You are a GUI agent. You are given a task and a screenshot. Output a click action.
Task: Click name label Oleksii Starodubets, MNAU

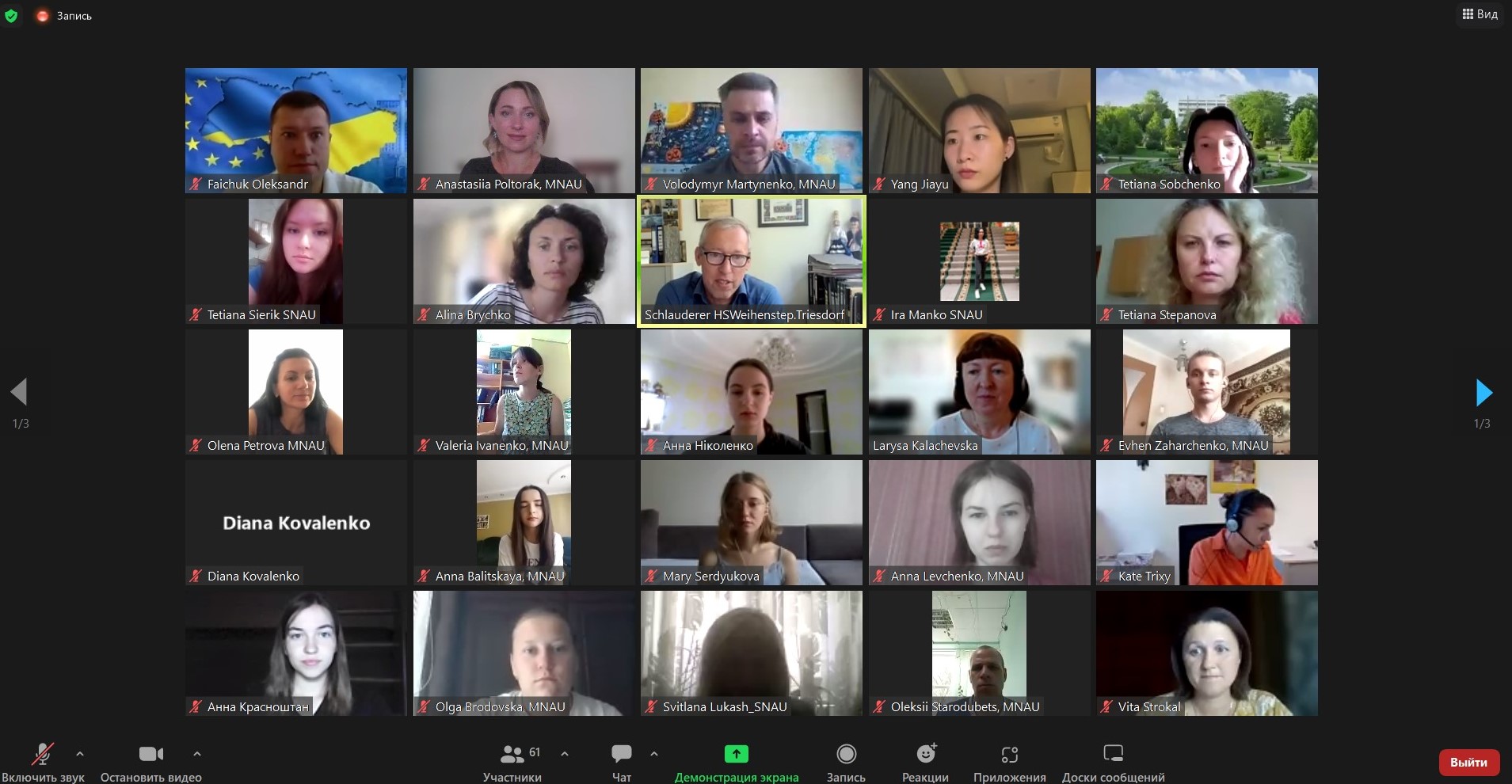[x=965, y=706]
